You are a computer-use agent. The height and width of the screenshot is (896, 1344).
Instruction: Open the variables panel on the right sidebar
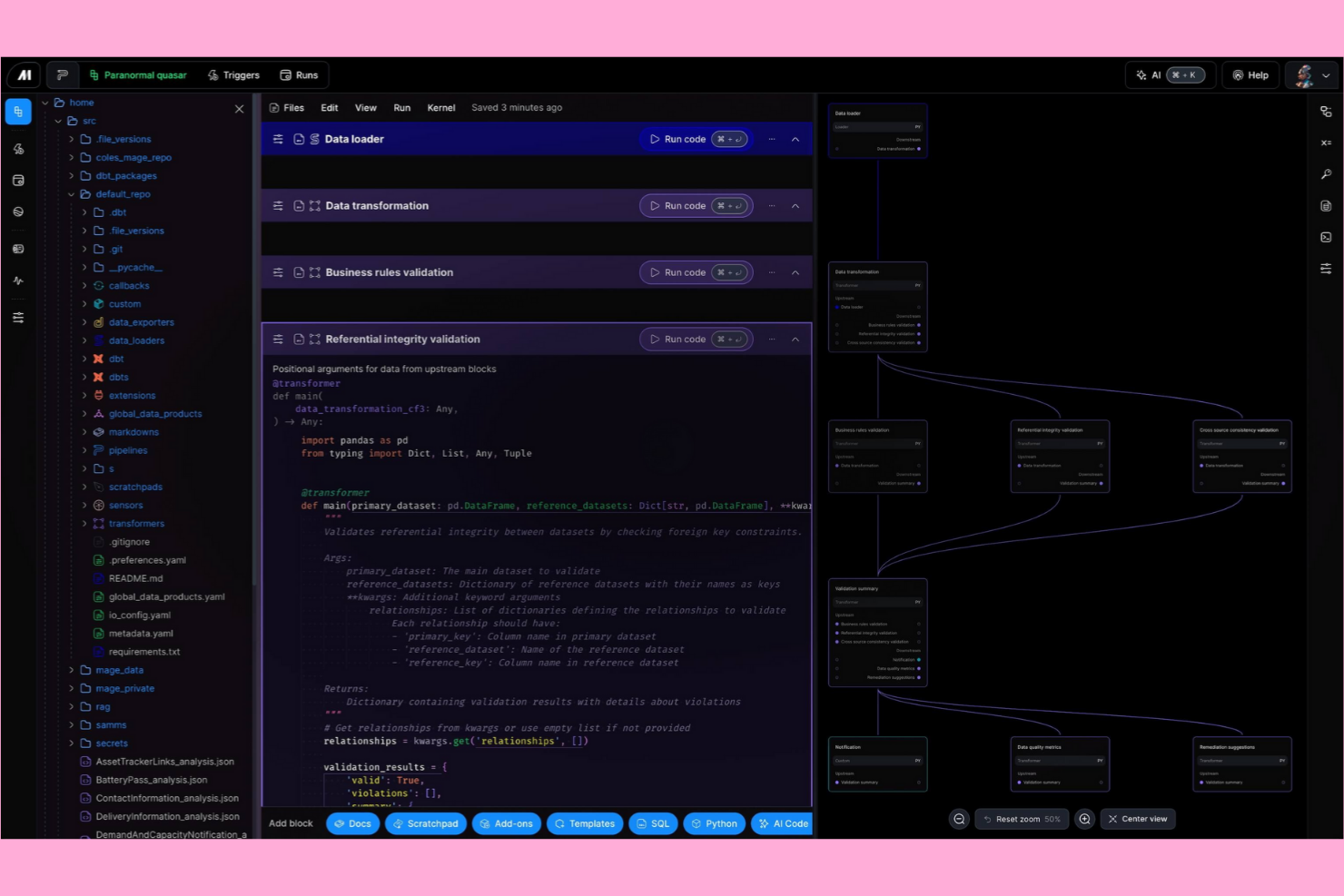(1326, 143)
